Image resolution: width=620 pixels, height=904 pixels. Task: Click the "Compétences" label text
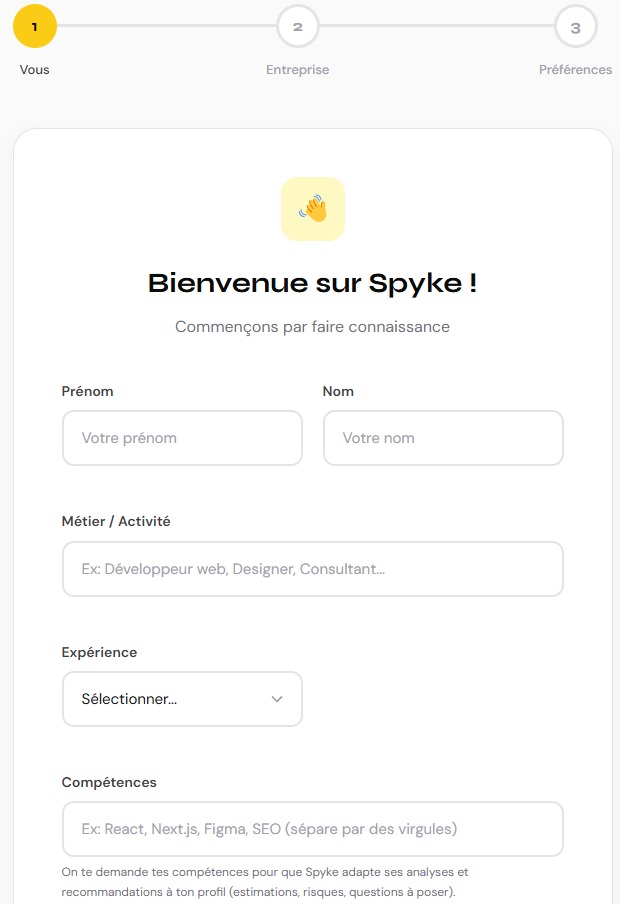pos(110,782)
